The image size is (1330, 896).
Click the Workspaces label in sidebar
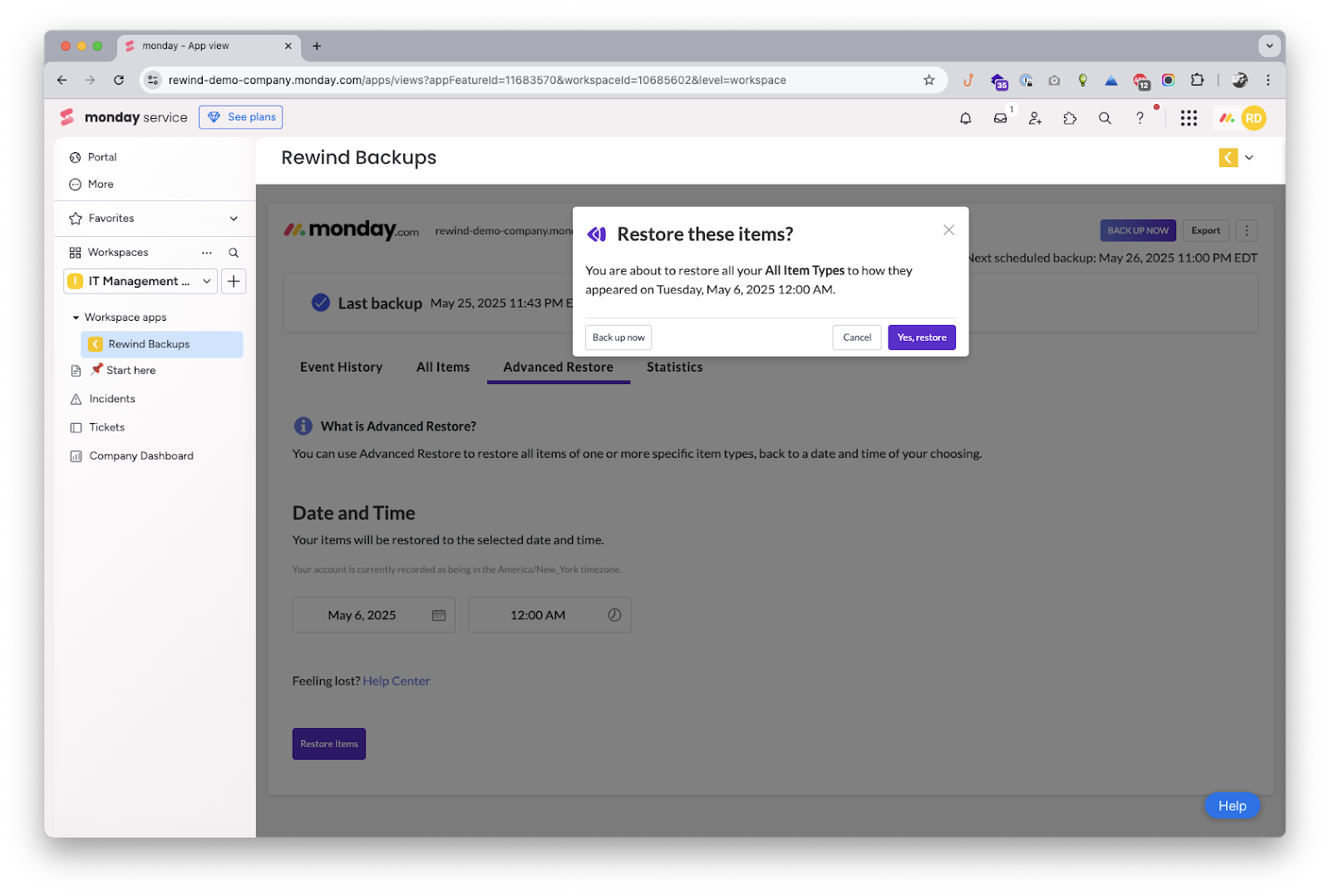(118, 253)
